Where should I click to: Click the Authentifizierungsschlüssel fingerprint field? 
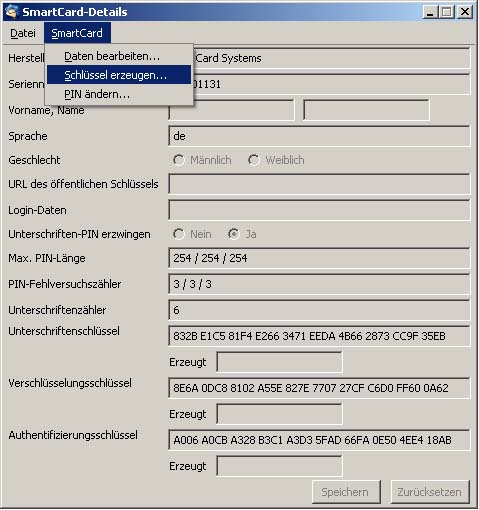tap(319, 440)
